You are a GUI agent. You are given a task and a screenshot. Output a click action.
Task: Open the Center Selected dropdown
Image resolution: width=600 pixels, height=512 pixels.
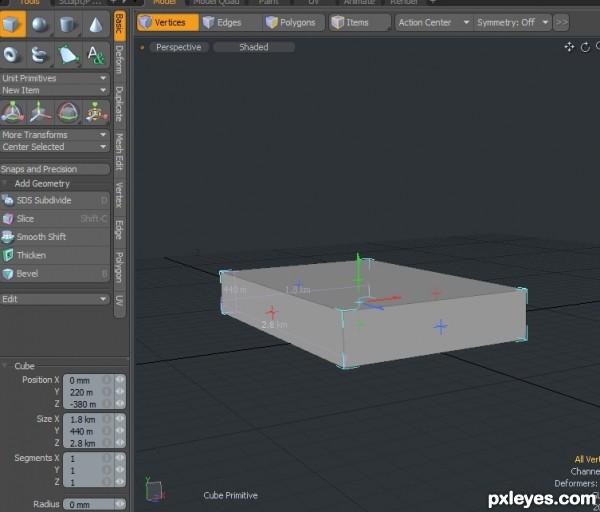[55, 147]
